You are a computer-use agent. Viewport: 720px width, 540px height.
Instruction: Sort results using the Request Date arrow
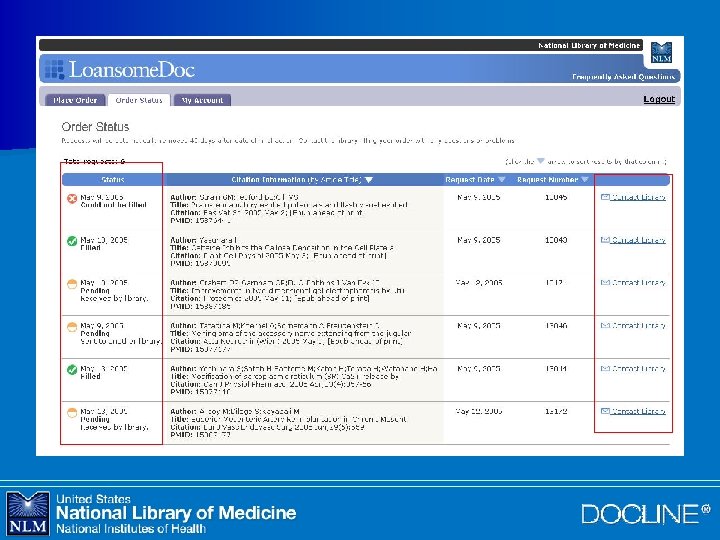[x=501, y=180]
